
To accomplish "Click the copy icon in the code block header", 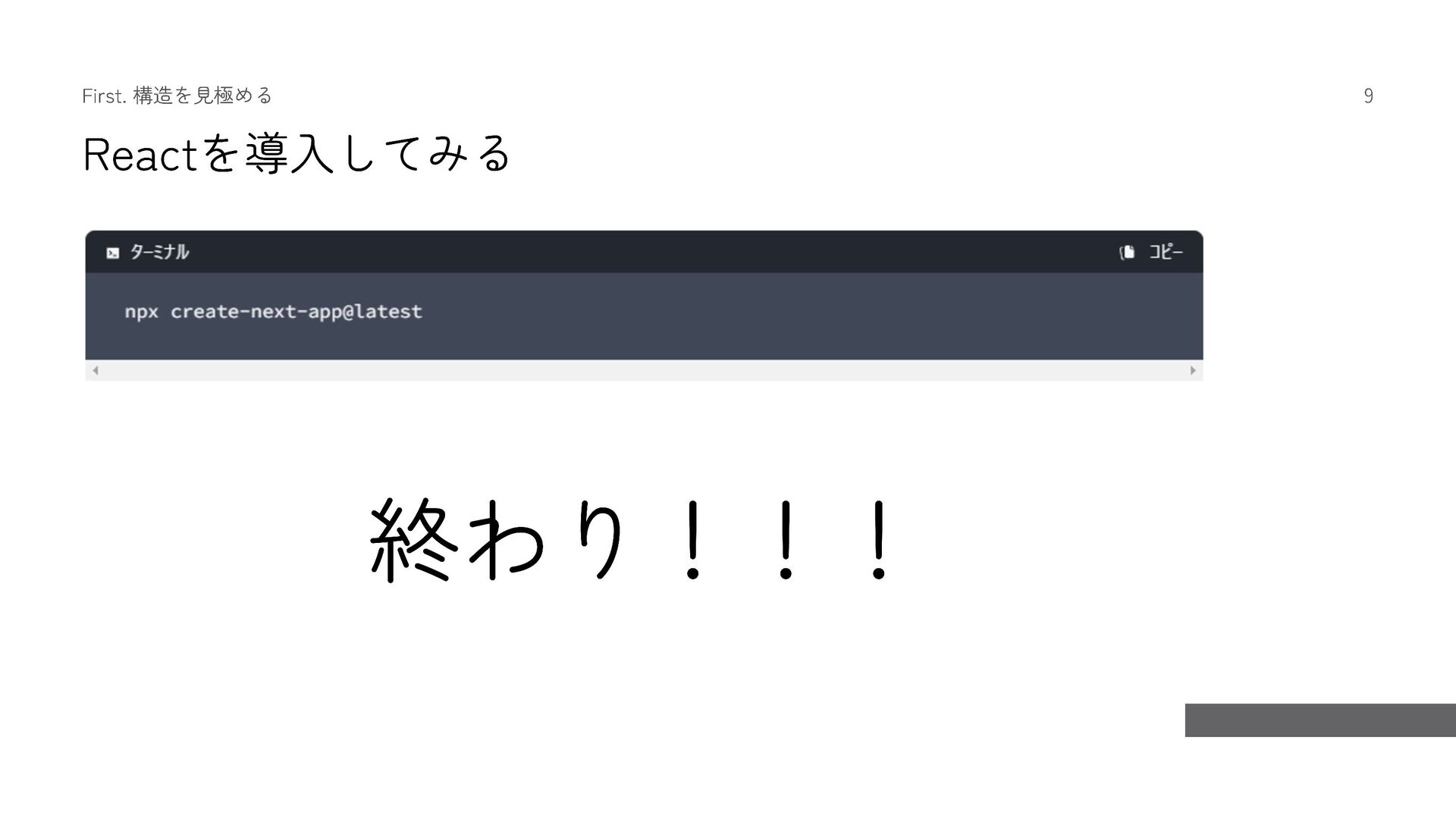I will click(1127, 252).
